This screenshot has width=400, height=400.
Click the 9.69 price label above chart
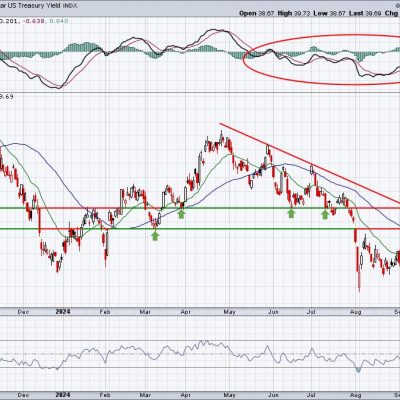point(7,97)
